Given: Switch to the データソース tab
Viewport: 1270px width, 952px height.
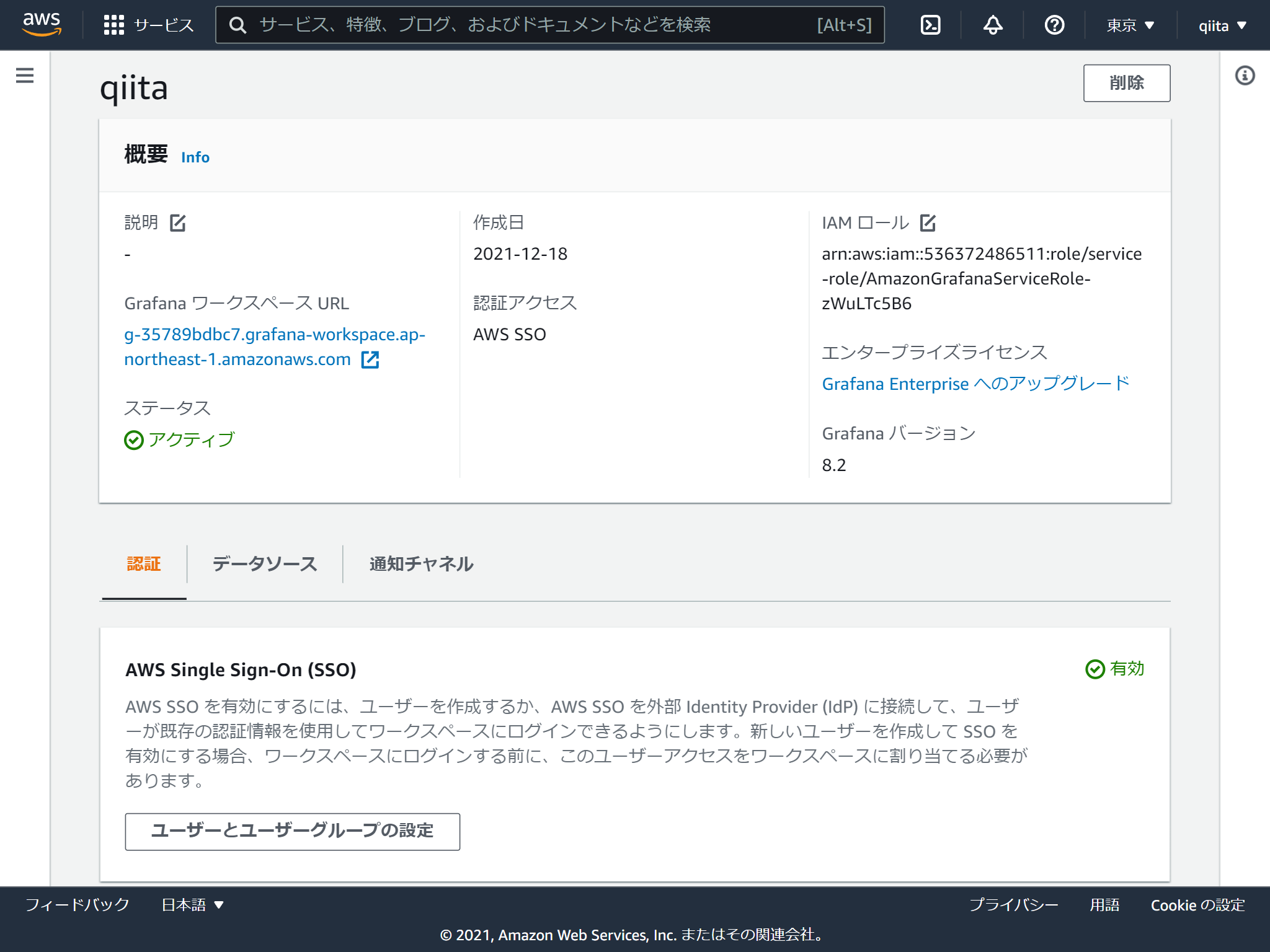Looking at the screenshot, I should 264,564.
